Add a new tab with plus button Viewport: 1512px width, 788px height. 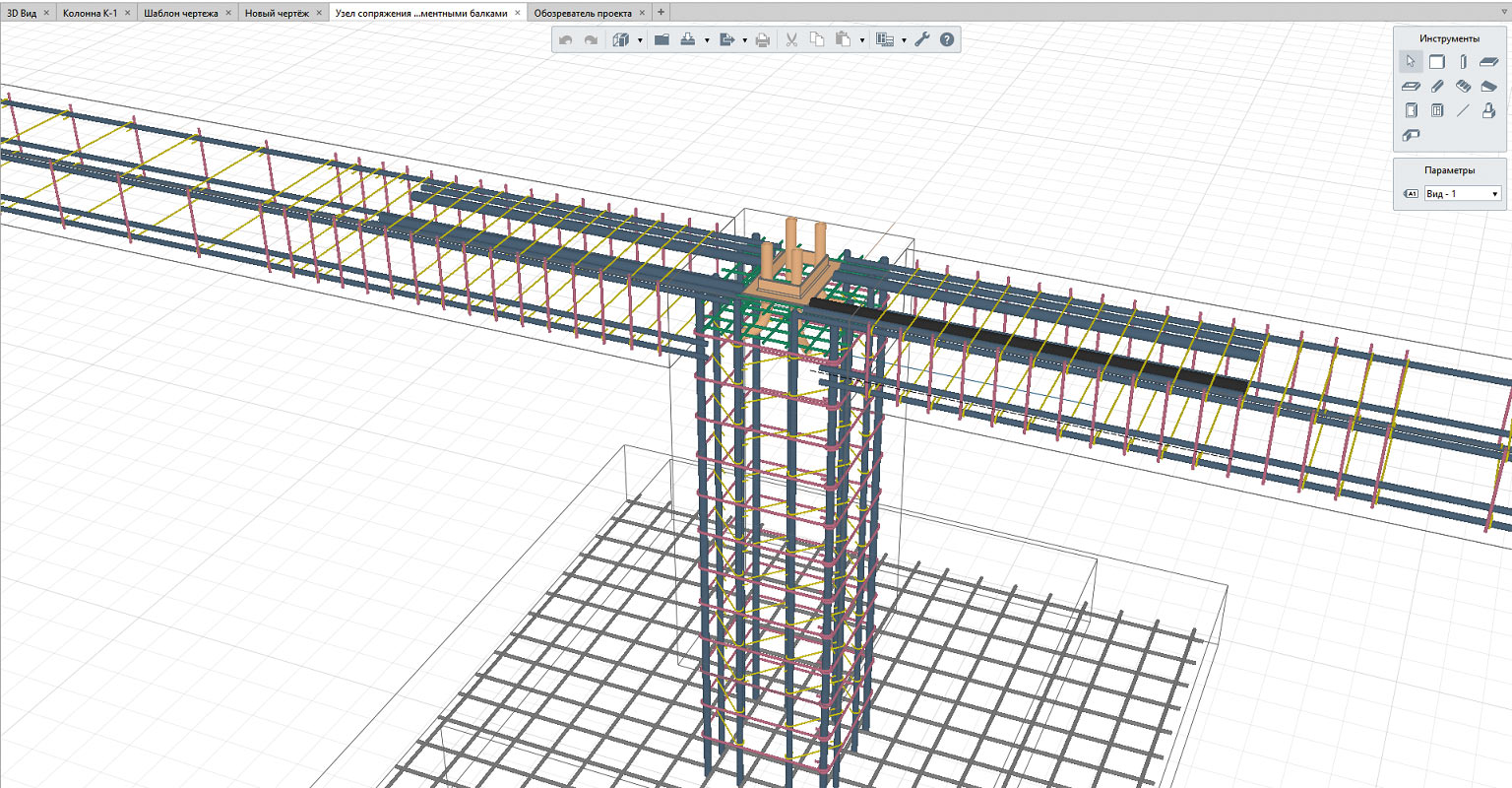point(661,12)
